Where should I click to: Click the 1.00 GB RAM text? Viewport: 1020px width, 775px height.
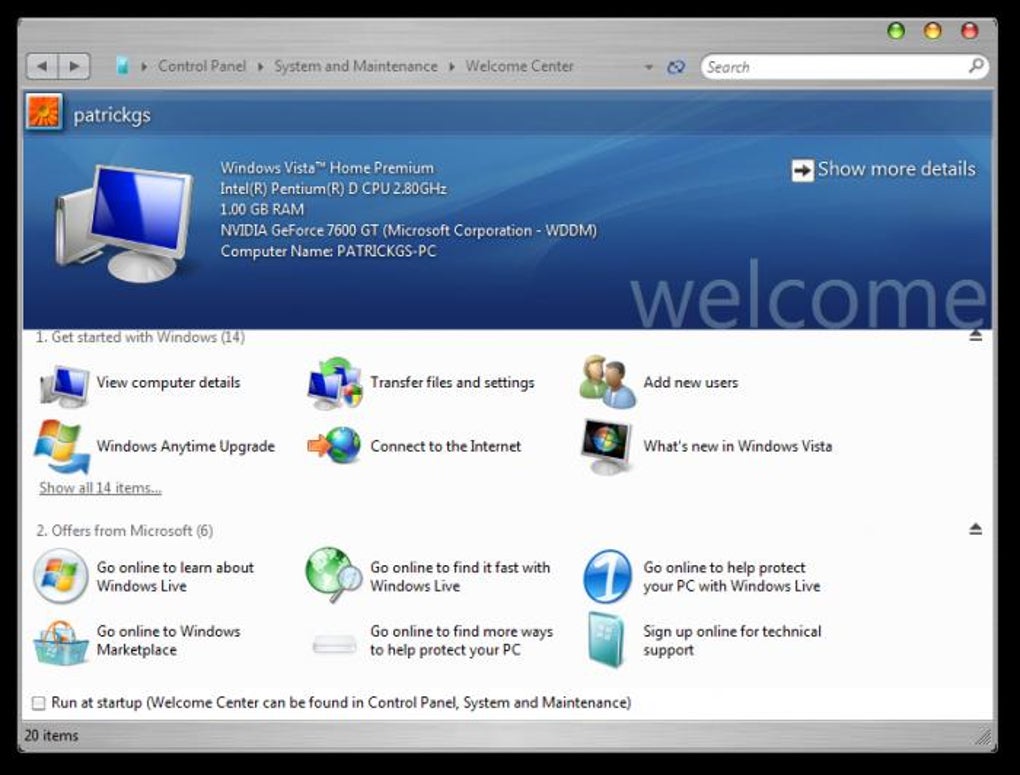pos(262,210)
